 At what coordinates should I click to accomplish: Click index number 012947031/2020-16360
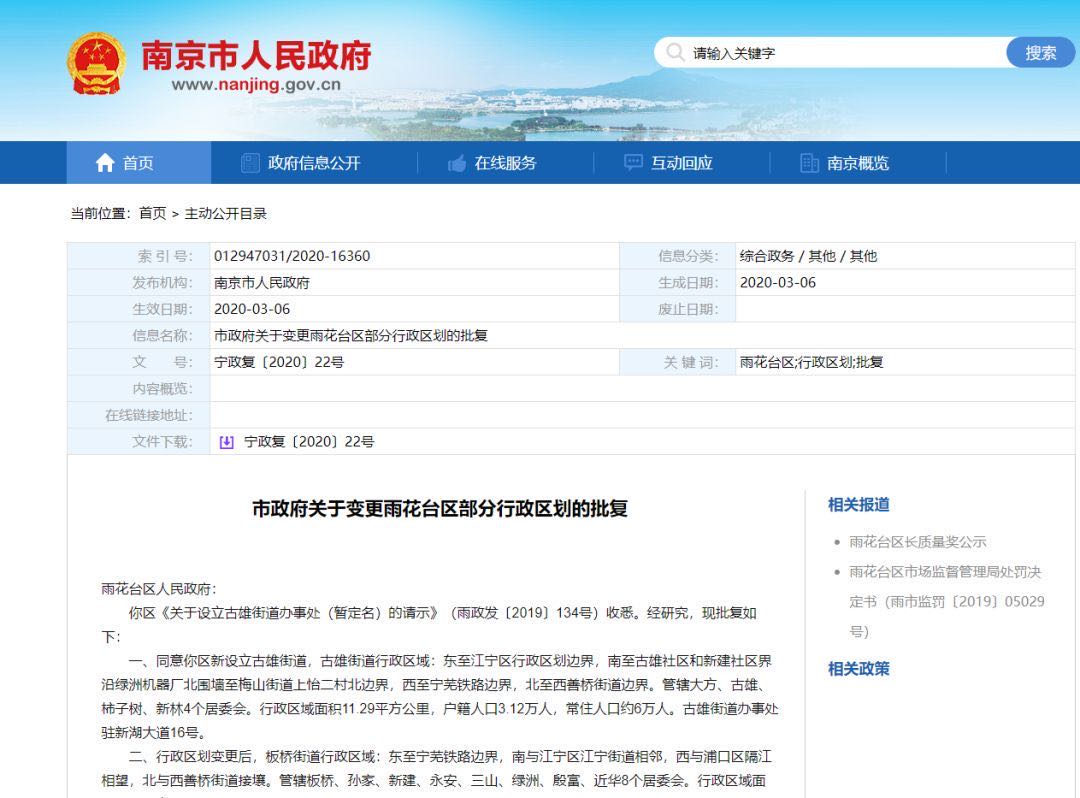coord(292,256)
